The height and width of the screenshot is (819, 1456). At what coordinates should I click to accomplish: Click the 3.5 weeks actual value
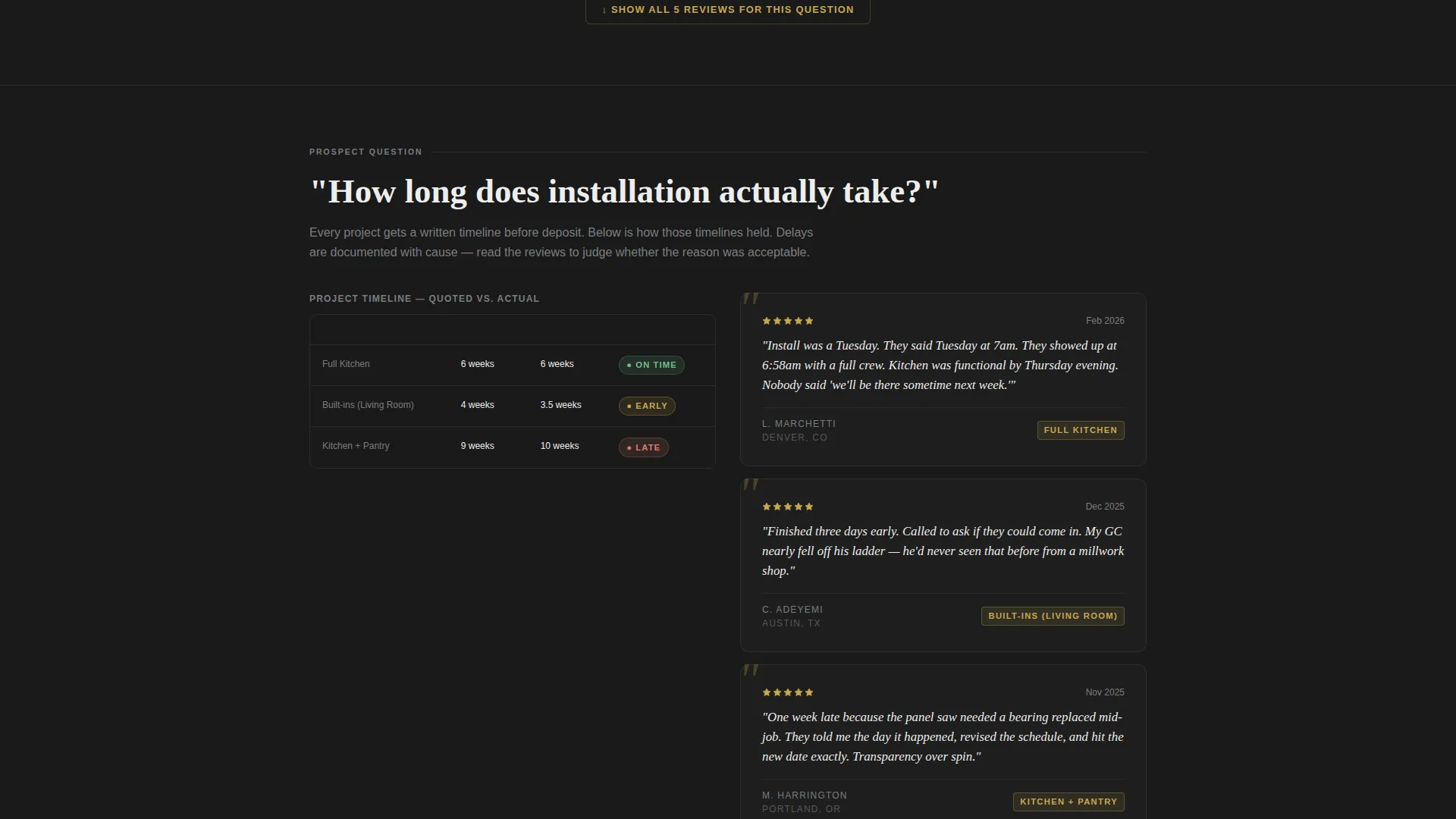point(560,405)
